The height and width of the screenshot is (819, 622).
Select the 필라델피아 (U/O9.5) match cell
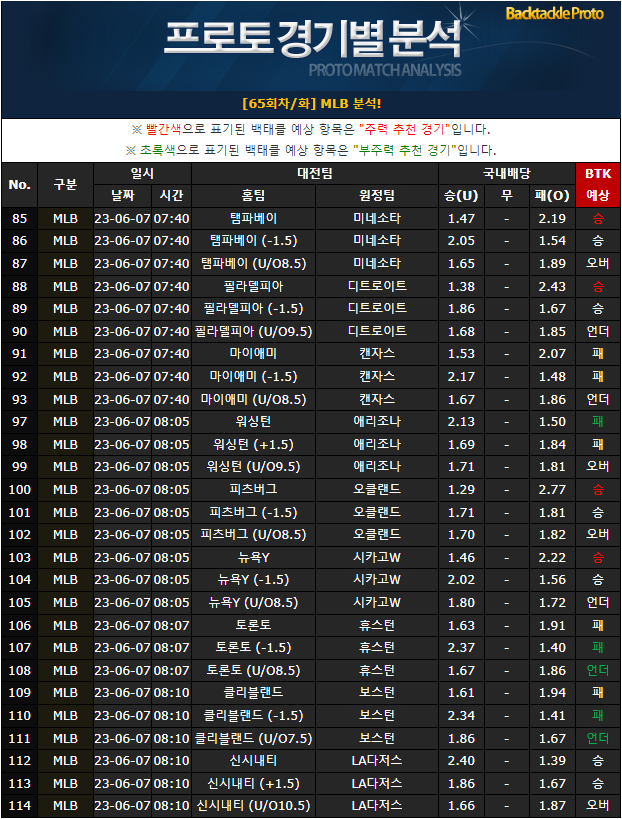click(x=253, y=331)
